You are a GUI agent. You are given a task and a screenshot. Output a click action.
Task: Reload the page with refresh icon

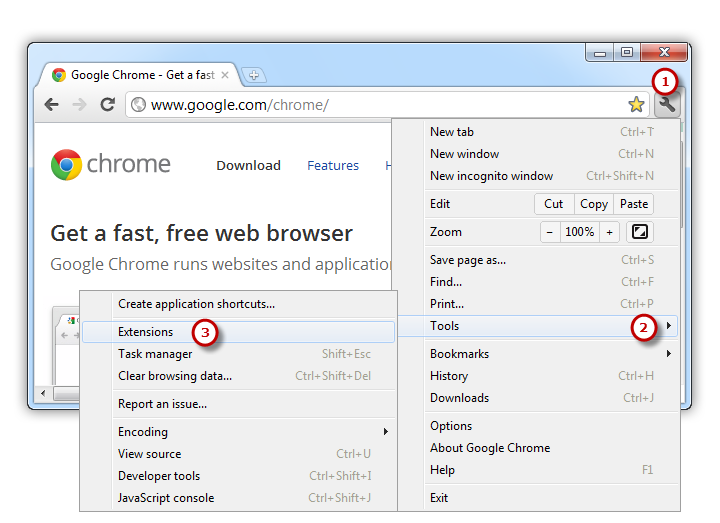point(107,105)
